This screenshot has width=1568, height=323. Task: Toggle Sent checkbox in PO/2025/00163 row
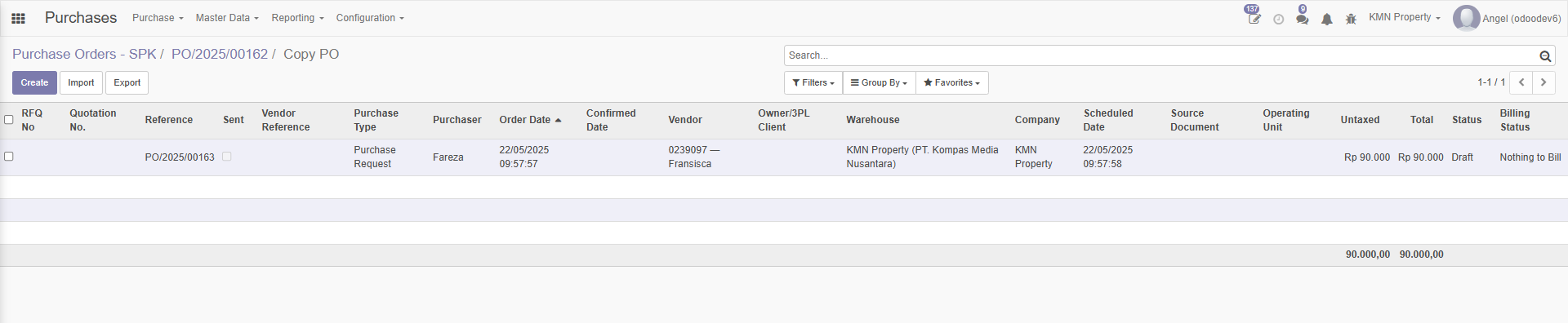coord(227,157)
